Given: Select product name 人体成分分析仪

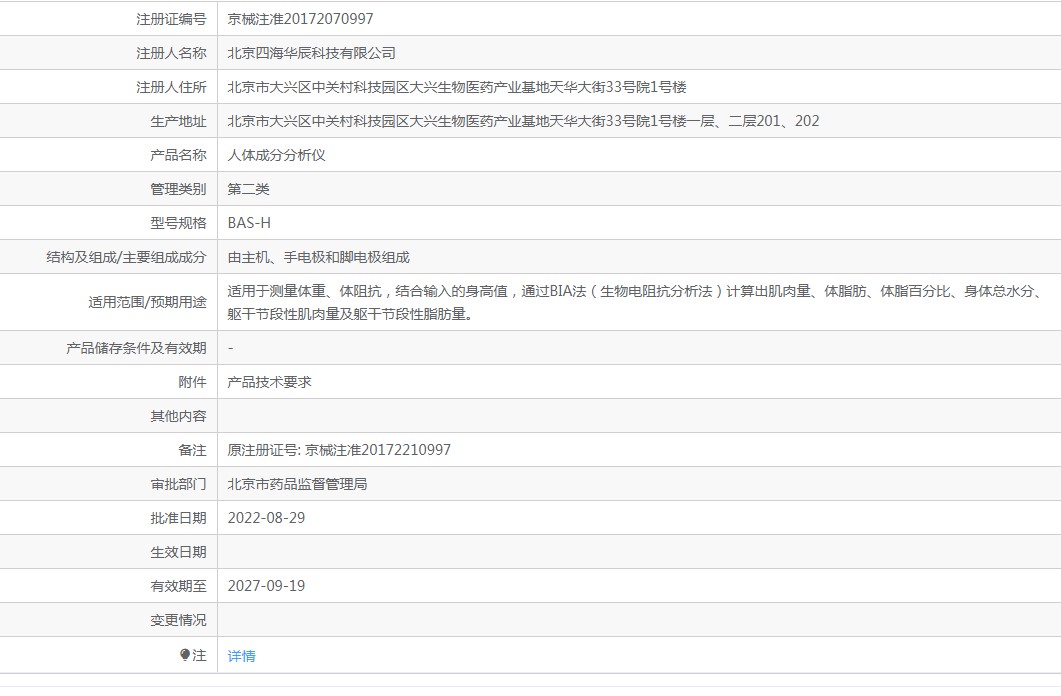Looking at the screenshot, I should 276,155.
